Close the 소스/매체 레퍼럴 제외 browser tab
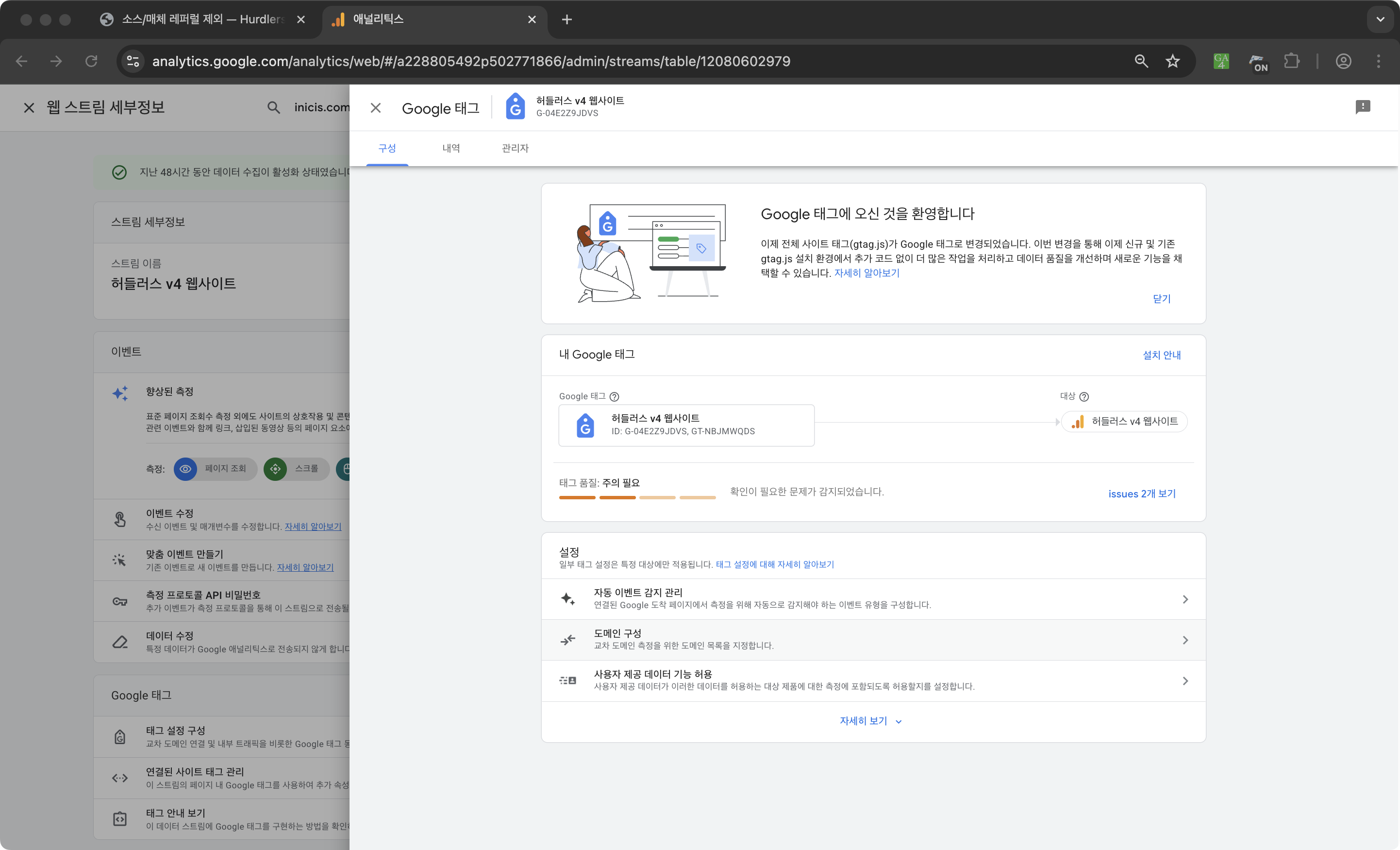The height and width of the screenshot is (850, 1400). [301, 19]
